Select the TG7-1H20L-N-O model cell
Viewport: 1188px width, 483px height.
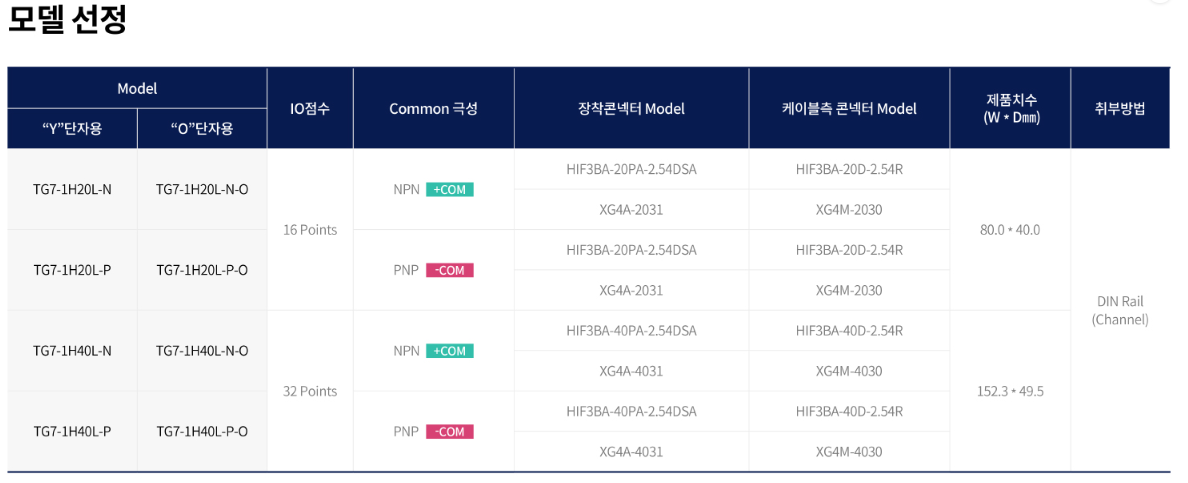[202, 189]
